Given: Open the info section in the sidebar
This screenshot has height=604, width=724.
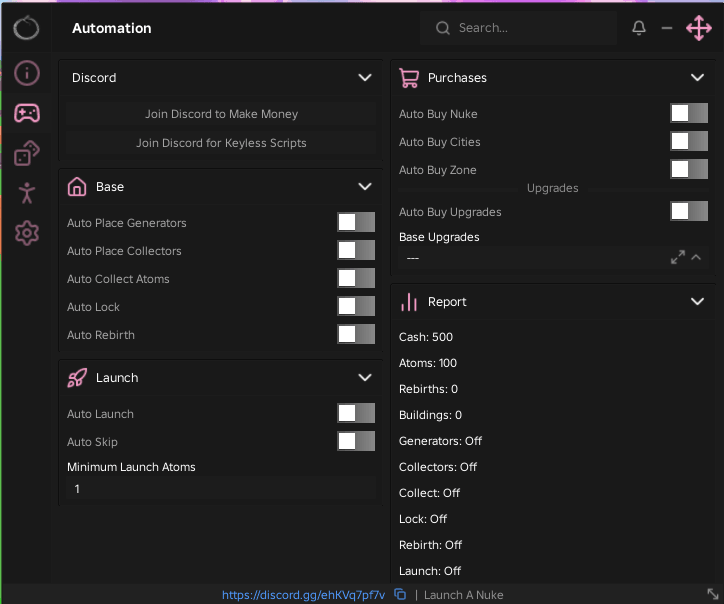Looking at the screenshot, I should pyautogui.click(x=27, y=73).
